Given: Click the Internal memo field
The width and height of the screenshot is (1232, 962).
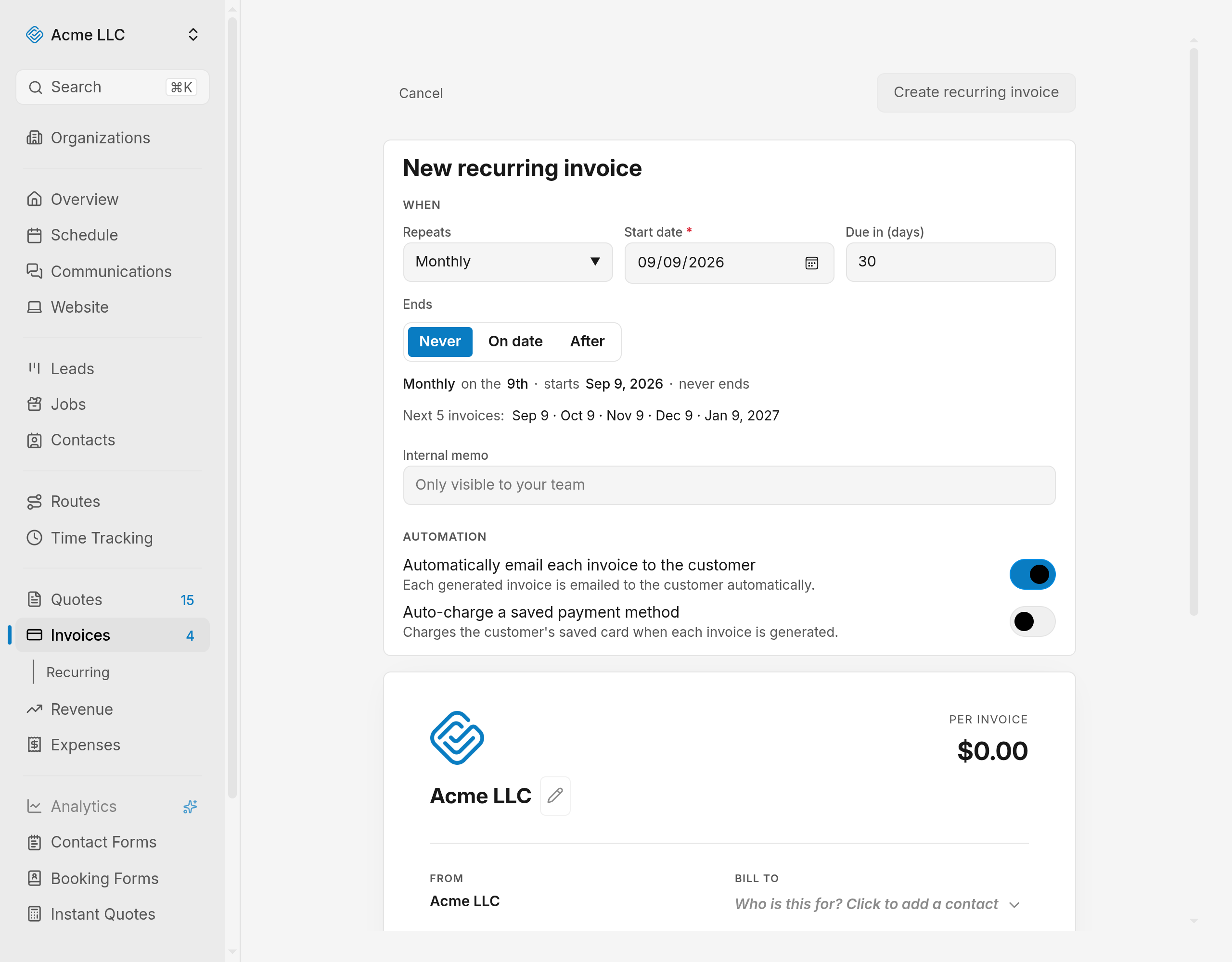Looking at the screenshot, I should [729, 485].
